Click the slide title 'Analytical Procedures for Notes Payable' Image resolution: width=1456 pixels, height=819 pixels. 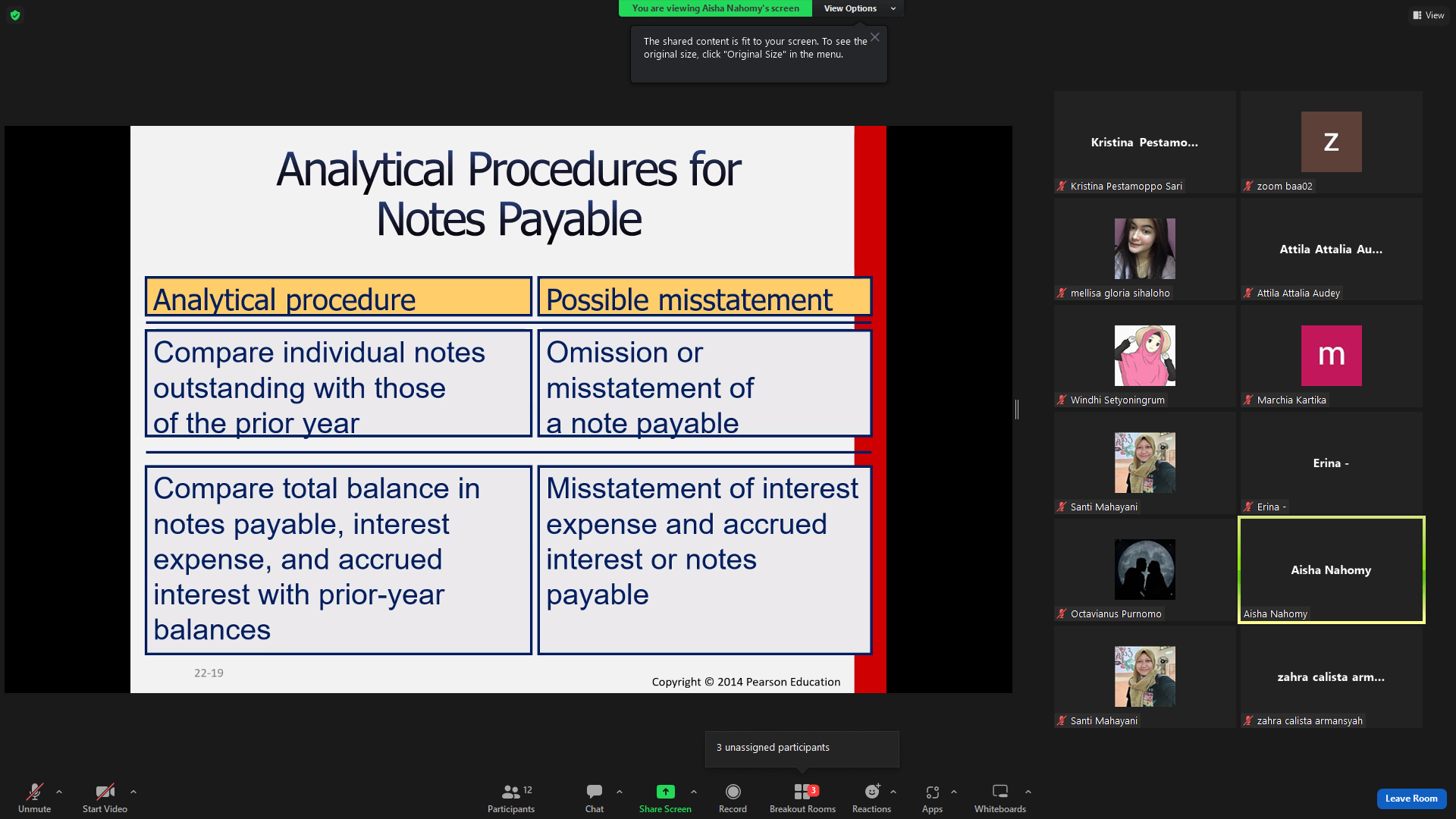pyautogui.click(x=509, y=194)
